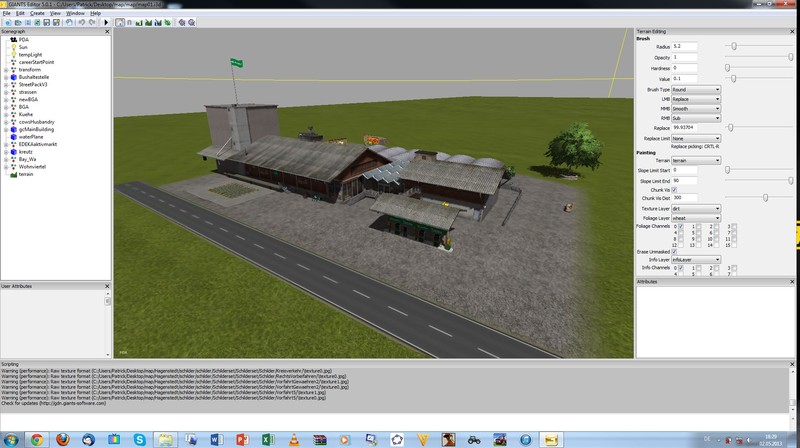Screen dimensions: 800x448
Task: Open the File menu
Action: (x=6, y=13)
